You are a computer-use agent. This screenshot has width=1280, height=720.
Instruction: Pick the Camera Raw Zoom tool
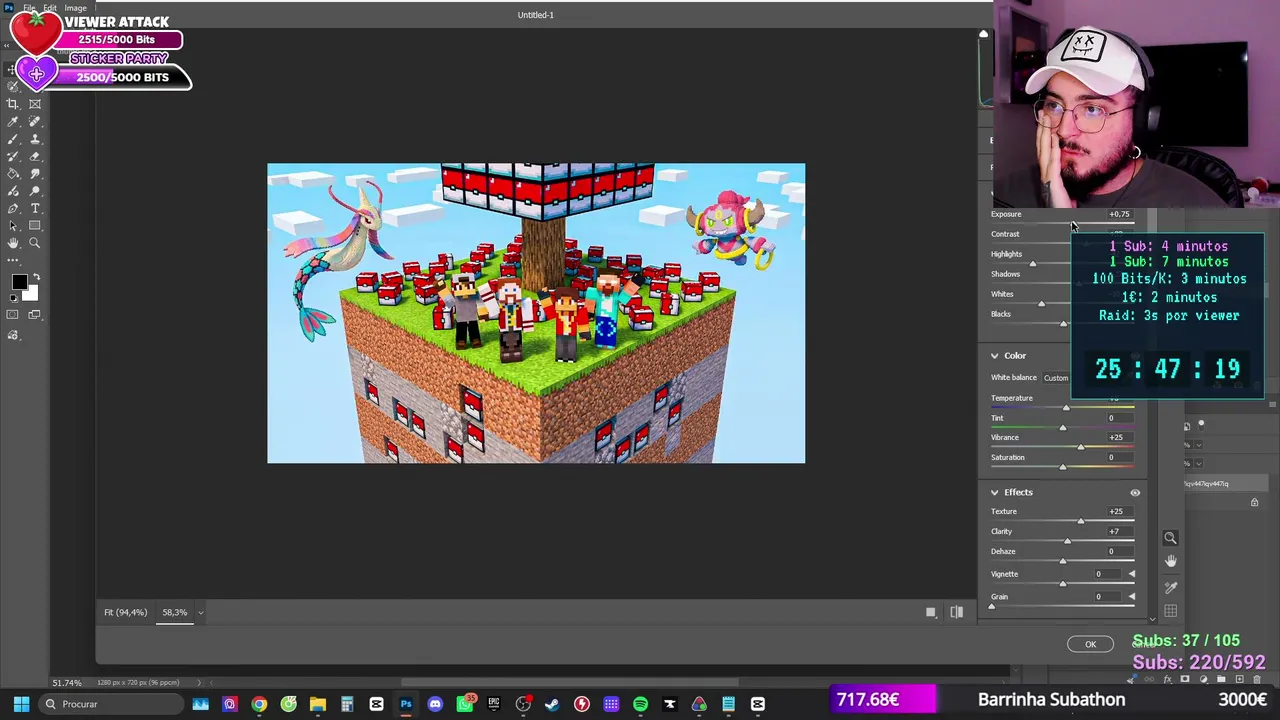click(1170, 538)
